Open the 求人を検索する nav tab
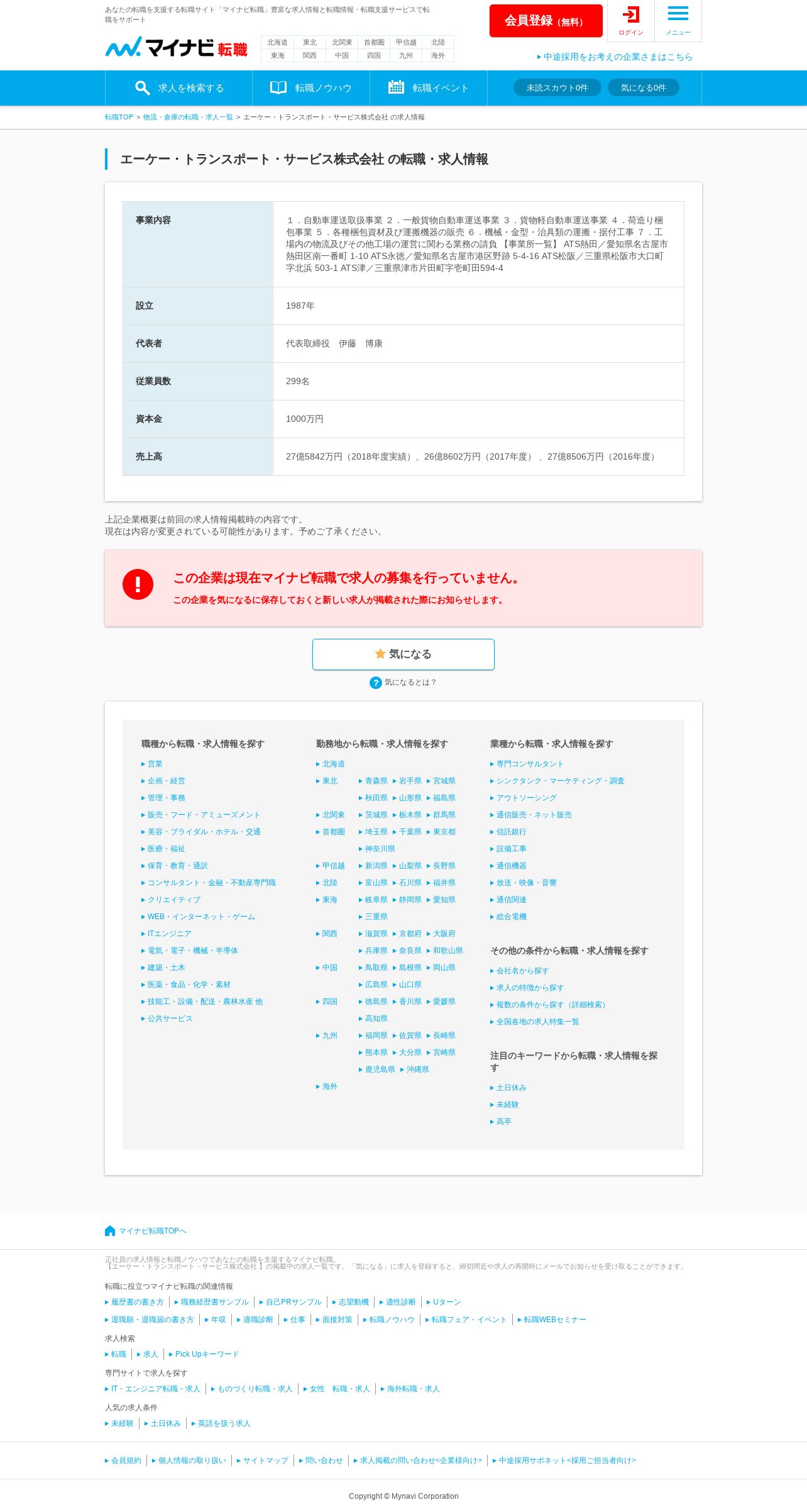807x1512 pixels. pos(179,88)
